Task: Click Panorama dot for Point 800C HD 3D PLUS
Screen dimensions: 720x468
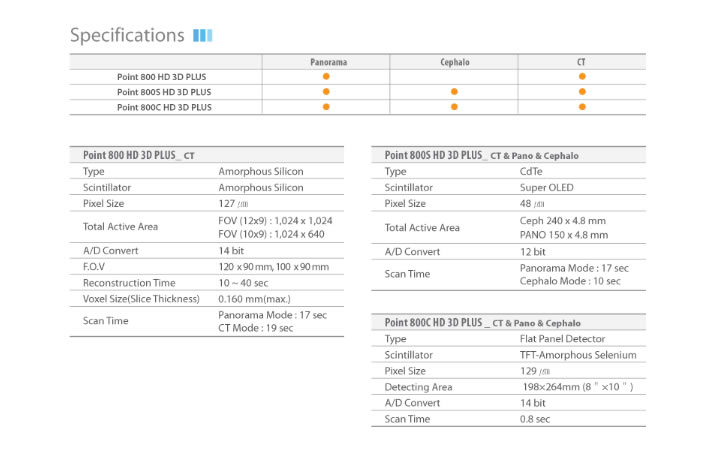Action: [326, 107]
